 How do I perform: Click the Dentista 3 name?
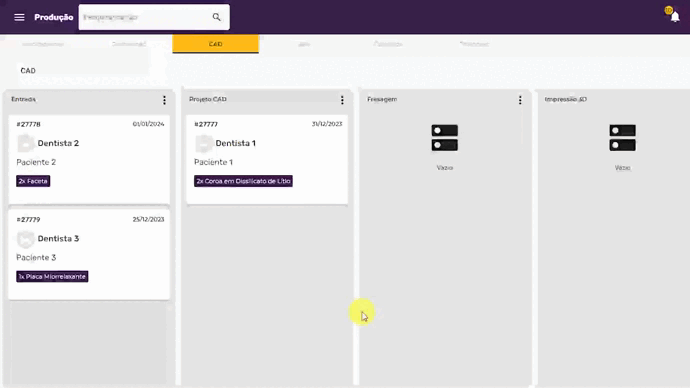point(58,239)
